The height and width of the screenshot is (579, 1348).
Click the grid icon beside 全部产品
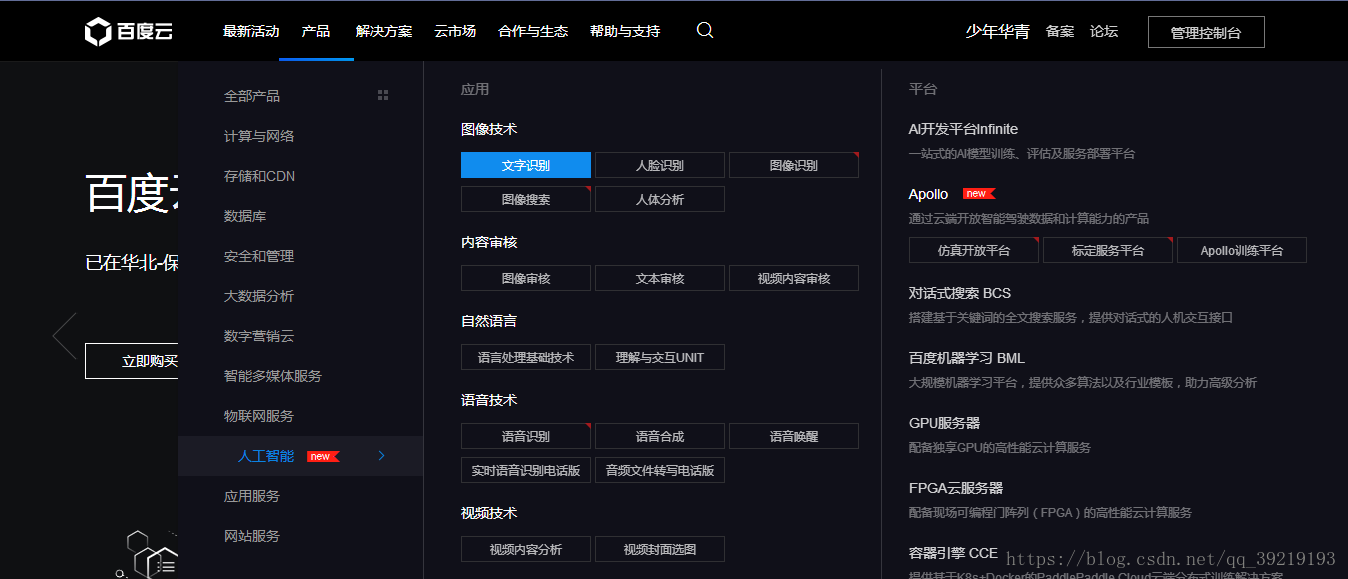(x=382, y=95)
